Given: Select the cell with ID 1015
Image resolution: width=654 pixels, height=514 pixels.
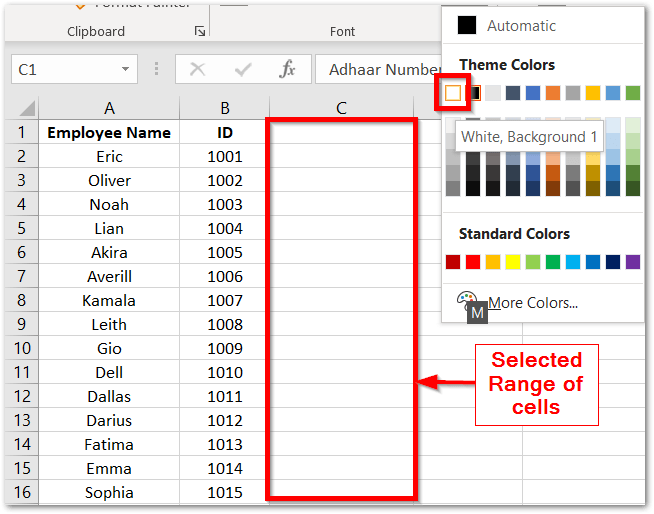Looking at the screenshot, I should 225,492.
